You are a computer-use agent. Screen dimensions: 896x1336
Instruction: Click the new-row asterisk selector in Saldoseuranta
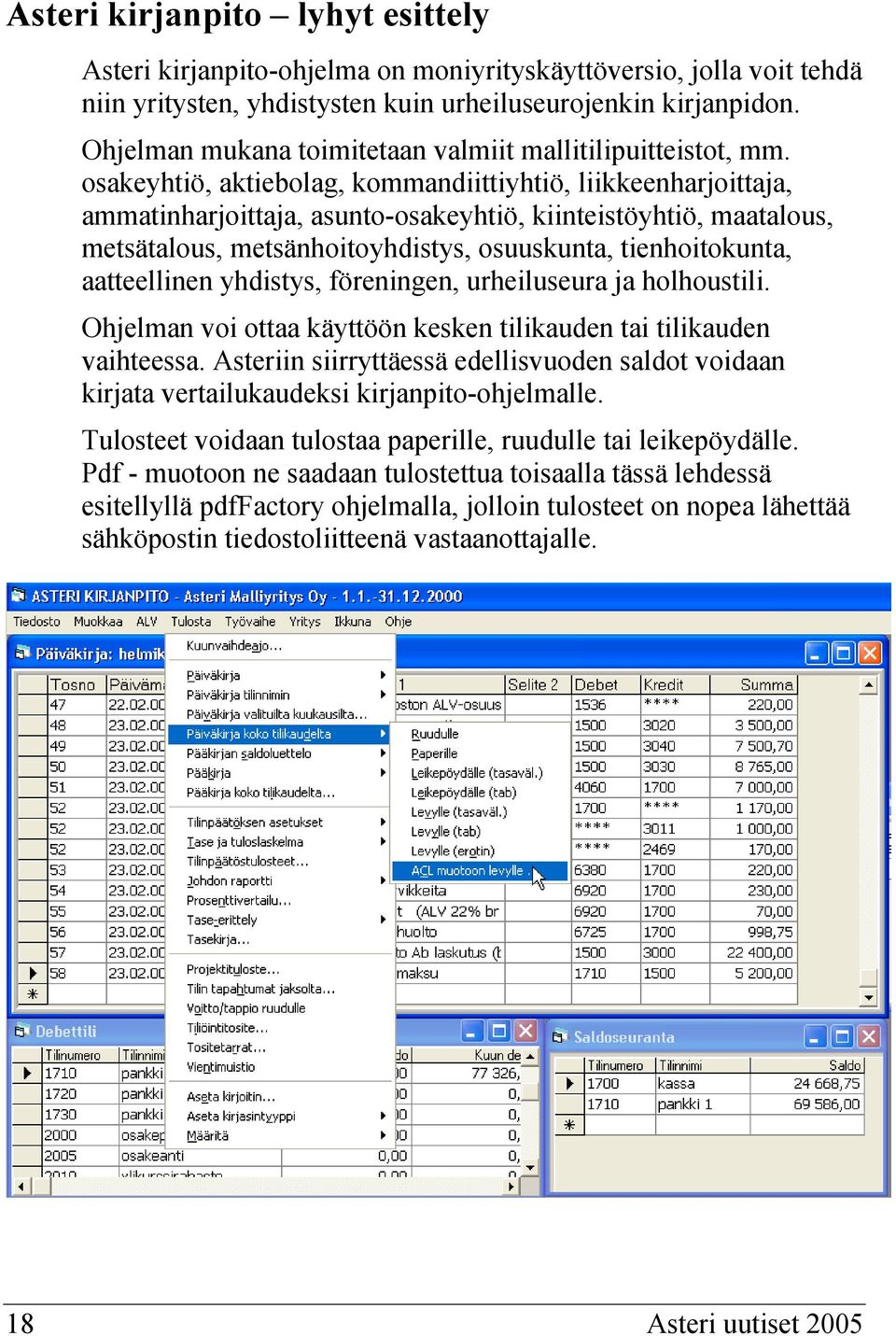(x=568, y=1125)
